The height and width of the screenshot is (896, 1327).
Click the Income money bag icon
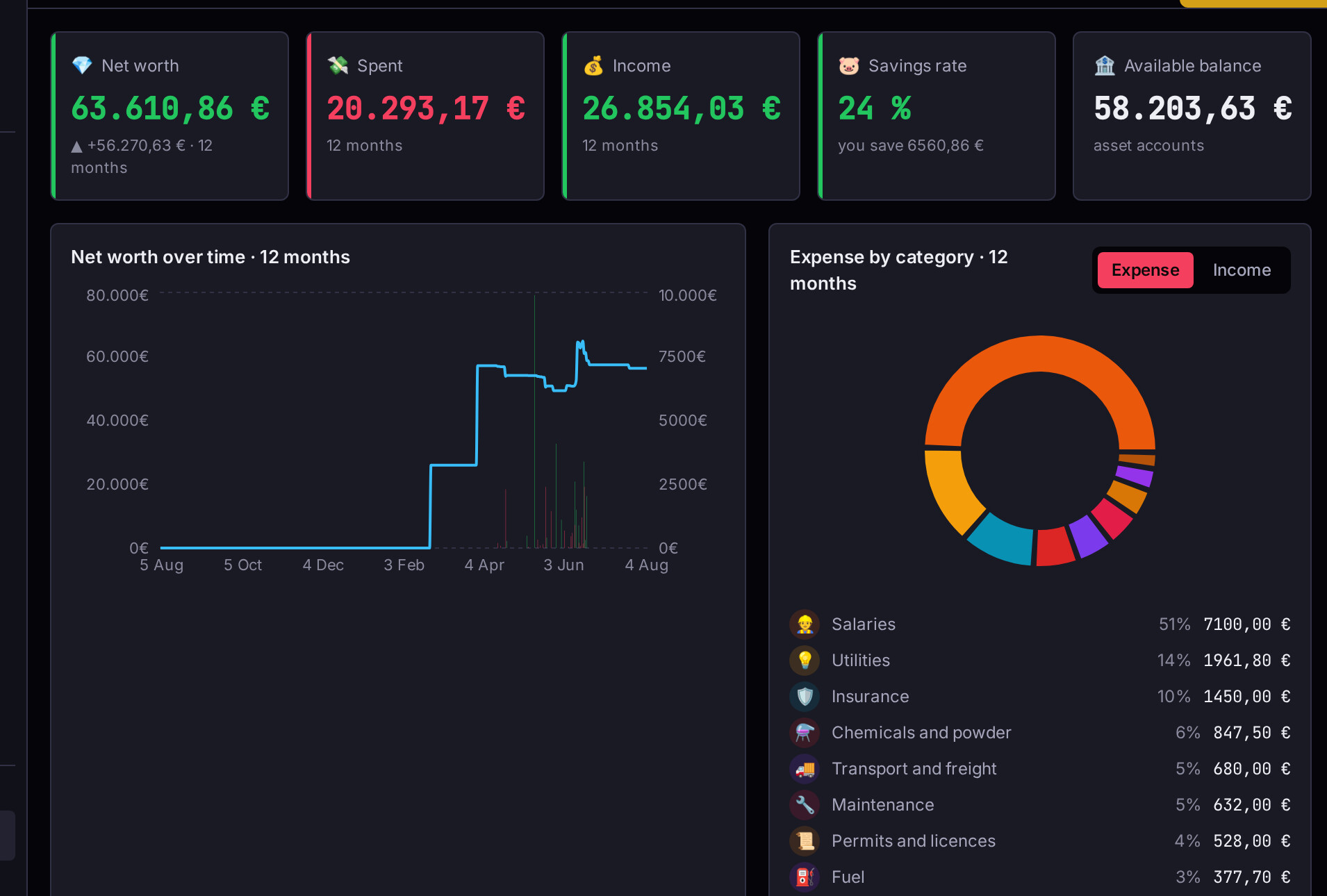[593, 65]
